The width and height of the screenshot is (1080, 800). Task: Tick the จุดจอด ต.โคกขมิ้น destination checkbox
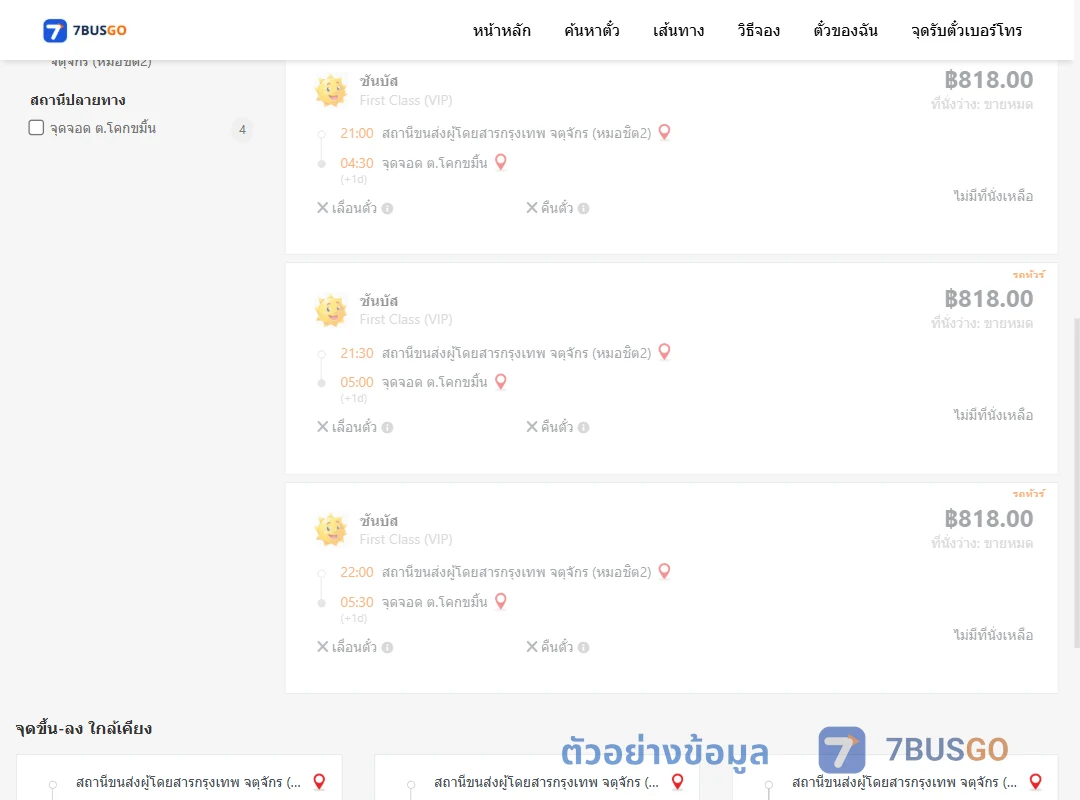tap(36, 127)
